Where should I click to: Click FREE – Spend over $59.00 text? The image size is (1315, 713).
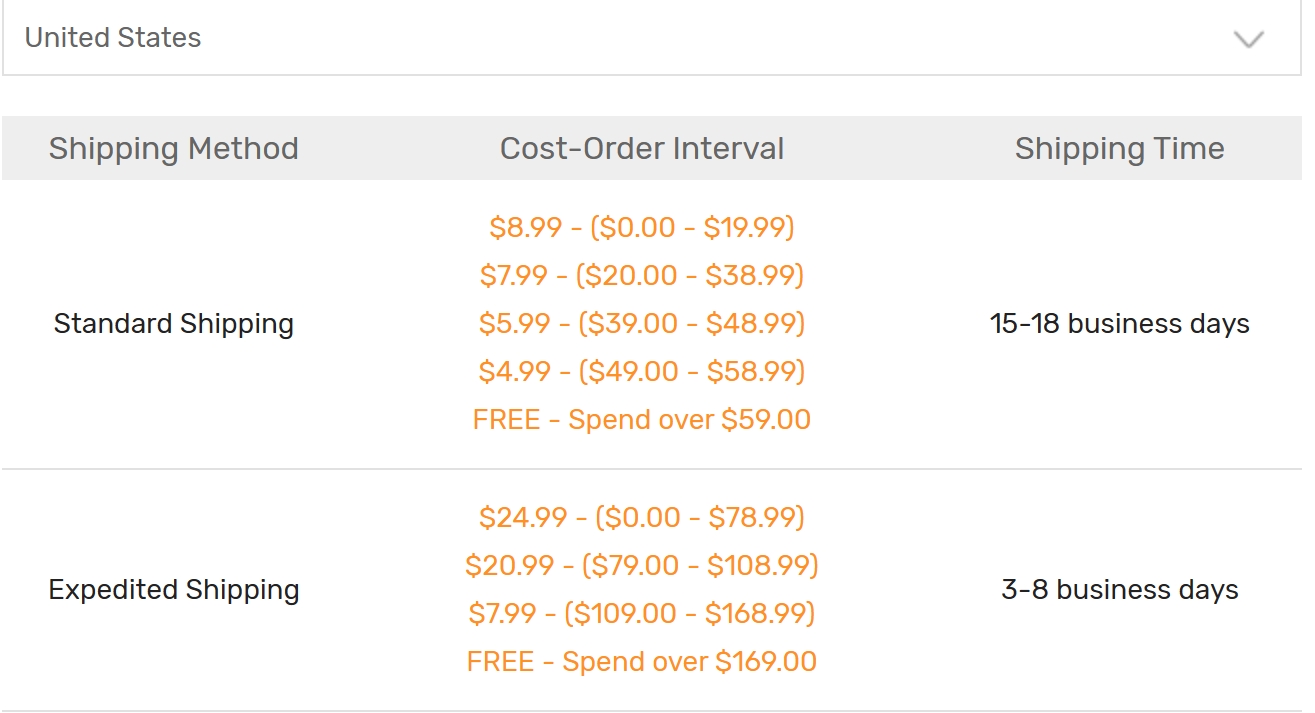[x=642, y=419]
